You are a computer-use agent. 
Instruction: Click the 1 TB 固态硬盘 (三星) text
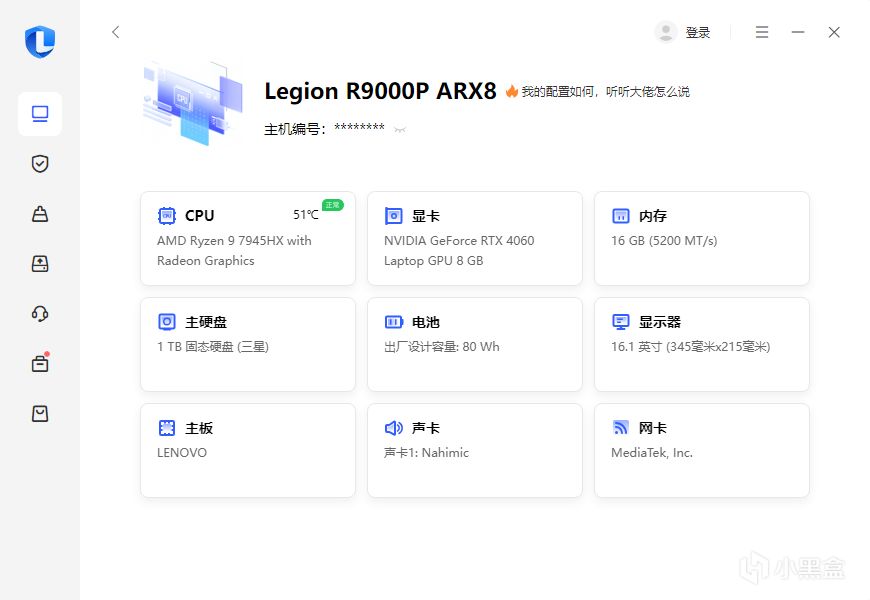click(213, 346)
